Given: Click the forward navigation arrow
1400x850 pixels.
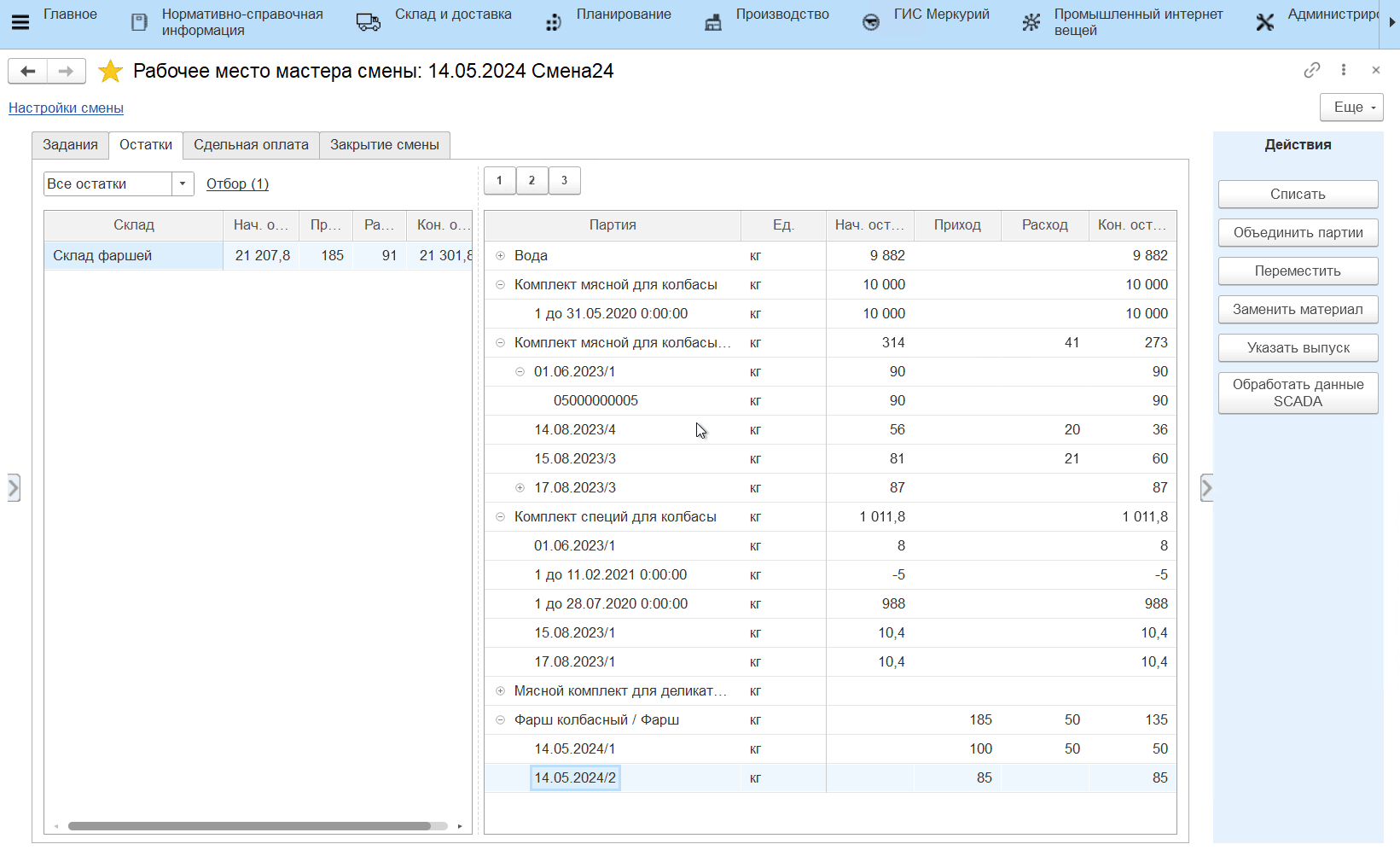Looking at the screenshot, I should point(66,71).
